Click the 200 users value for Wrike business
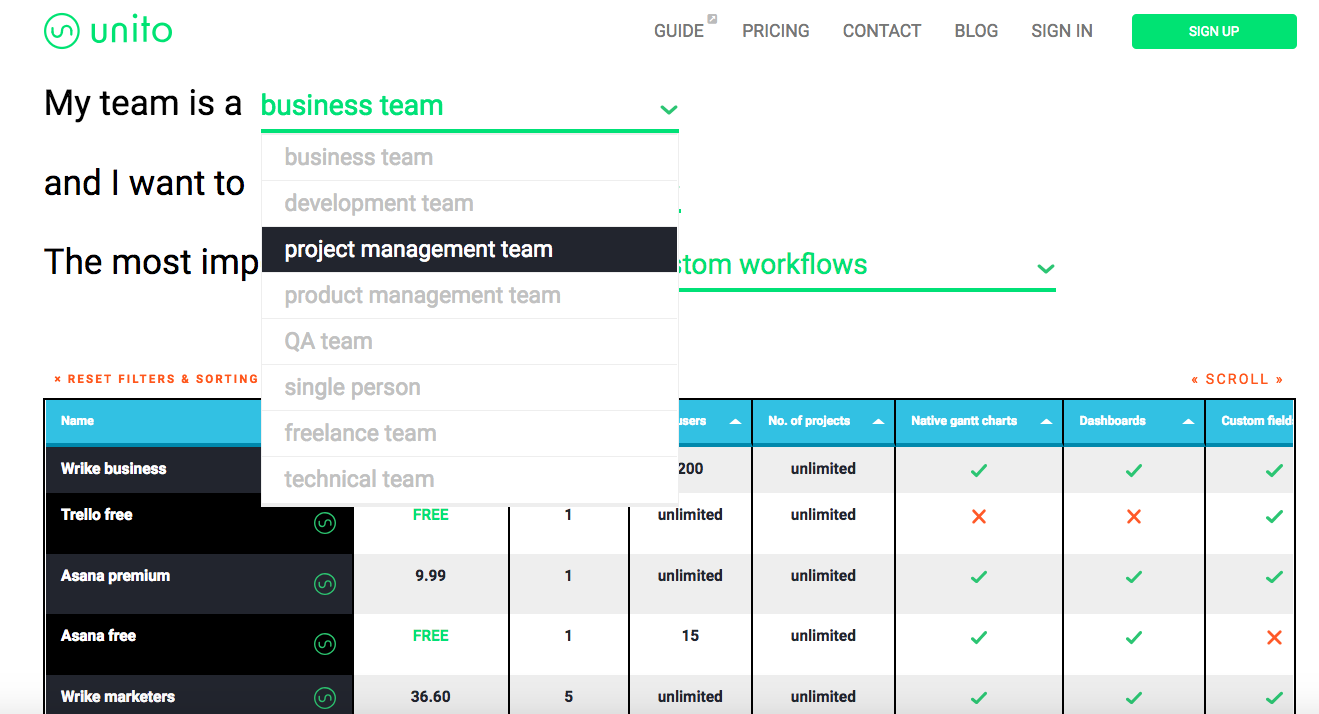The width and height of the screenshot is (1319, 714). pos(690,468)
